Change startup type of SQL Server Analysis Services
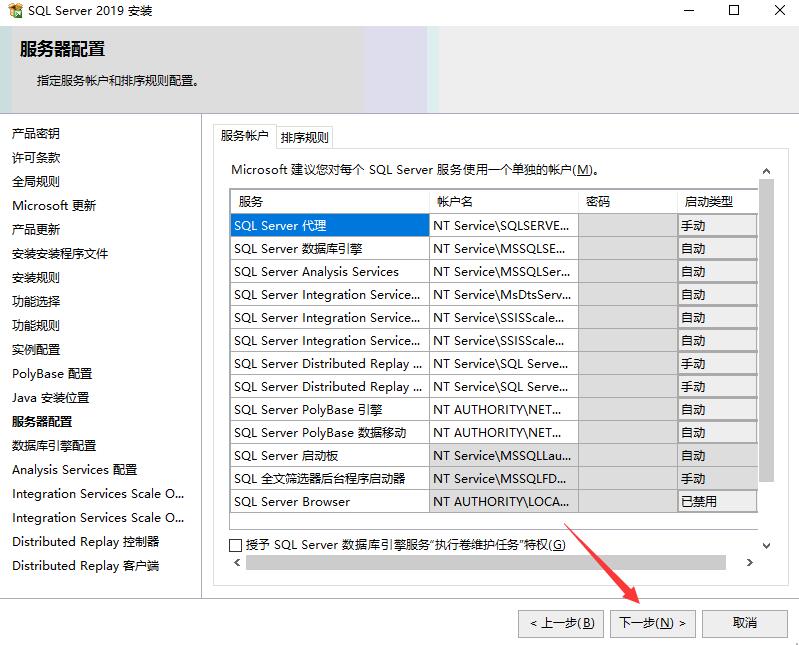 click(717, 272)
